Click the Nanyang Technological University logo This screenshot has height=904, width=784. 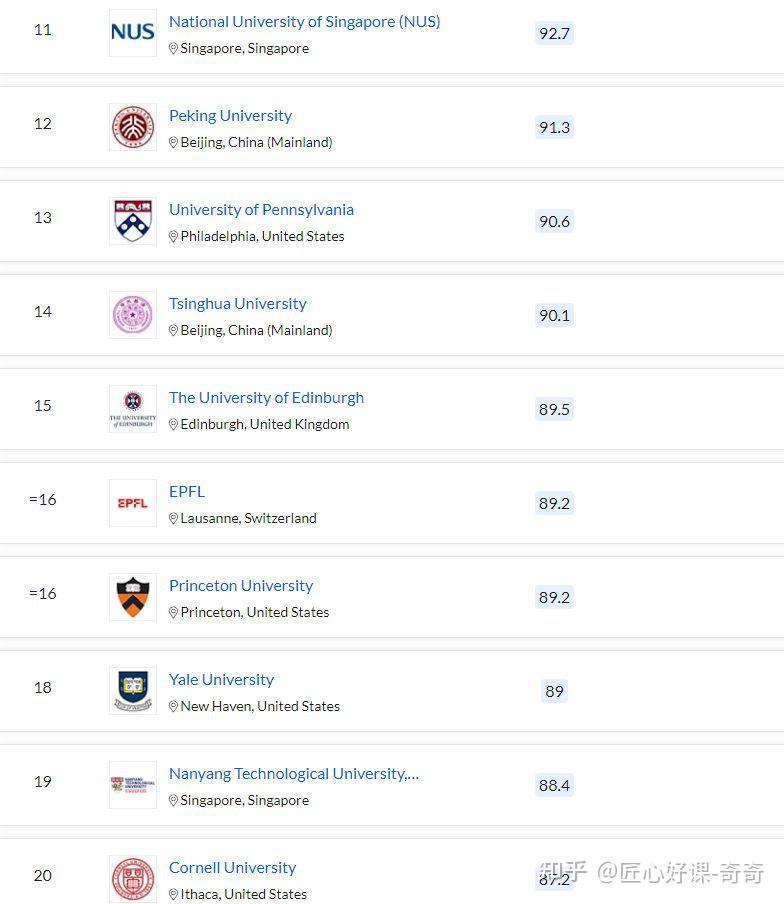click(133, 785)
